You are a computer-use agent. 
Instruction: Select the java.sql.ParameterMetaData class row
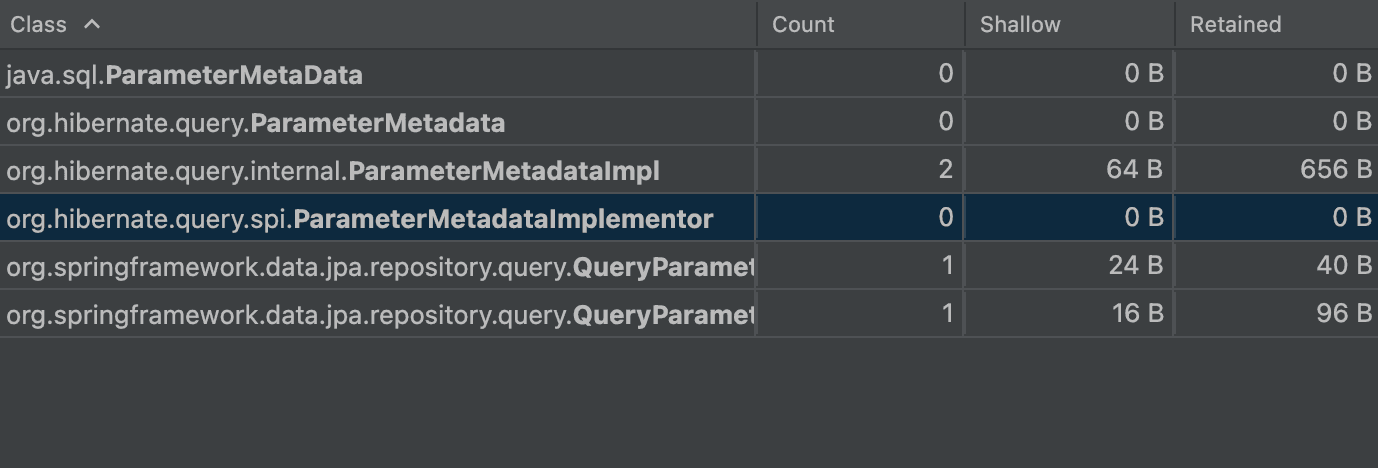(184, 74)
